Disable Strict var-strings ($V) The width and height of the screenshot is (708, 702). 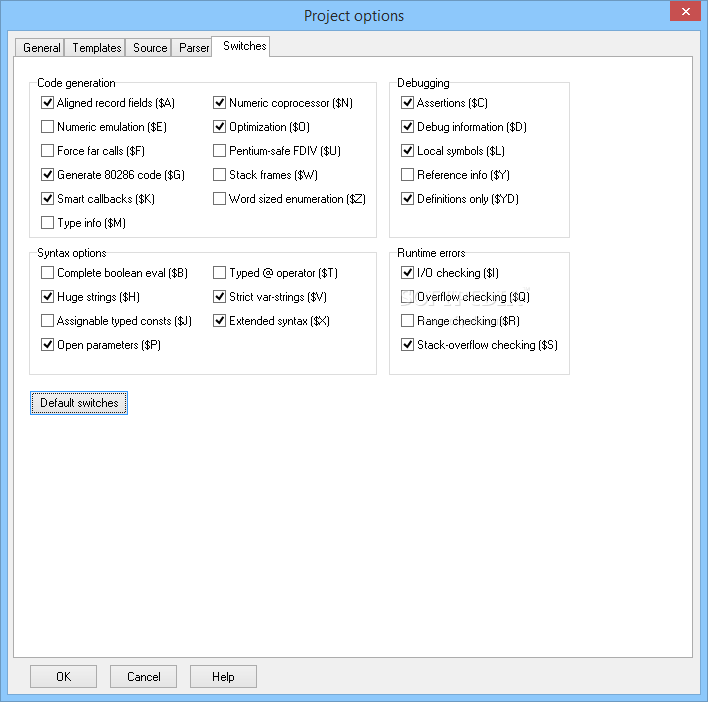coord(219,297)
